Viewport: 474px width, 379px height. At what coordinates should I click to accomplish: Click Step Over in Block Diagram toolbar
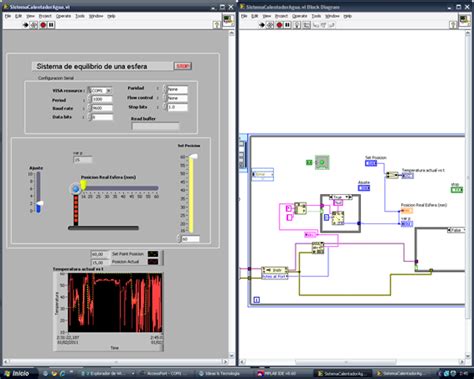pyautogui.click(x=323, y=25)
